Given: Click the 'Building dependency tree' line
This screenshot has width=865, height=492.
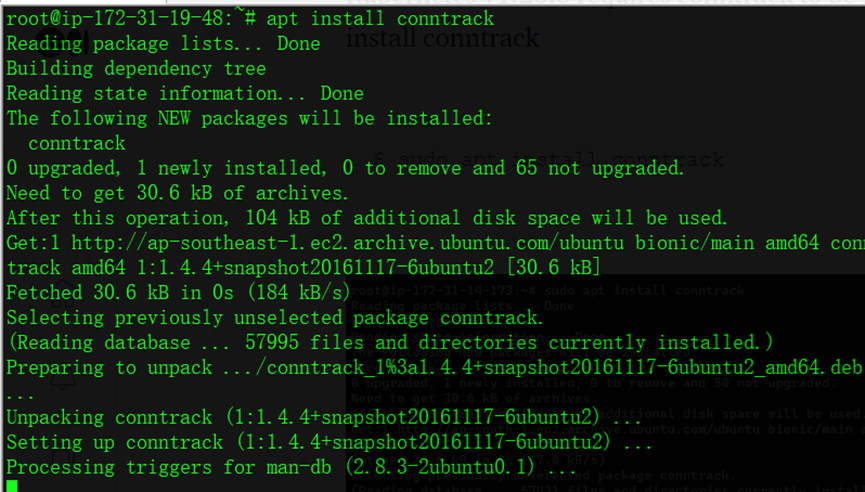Looking at the screenshot, I should [x=136, y=69].
